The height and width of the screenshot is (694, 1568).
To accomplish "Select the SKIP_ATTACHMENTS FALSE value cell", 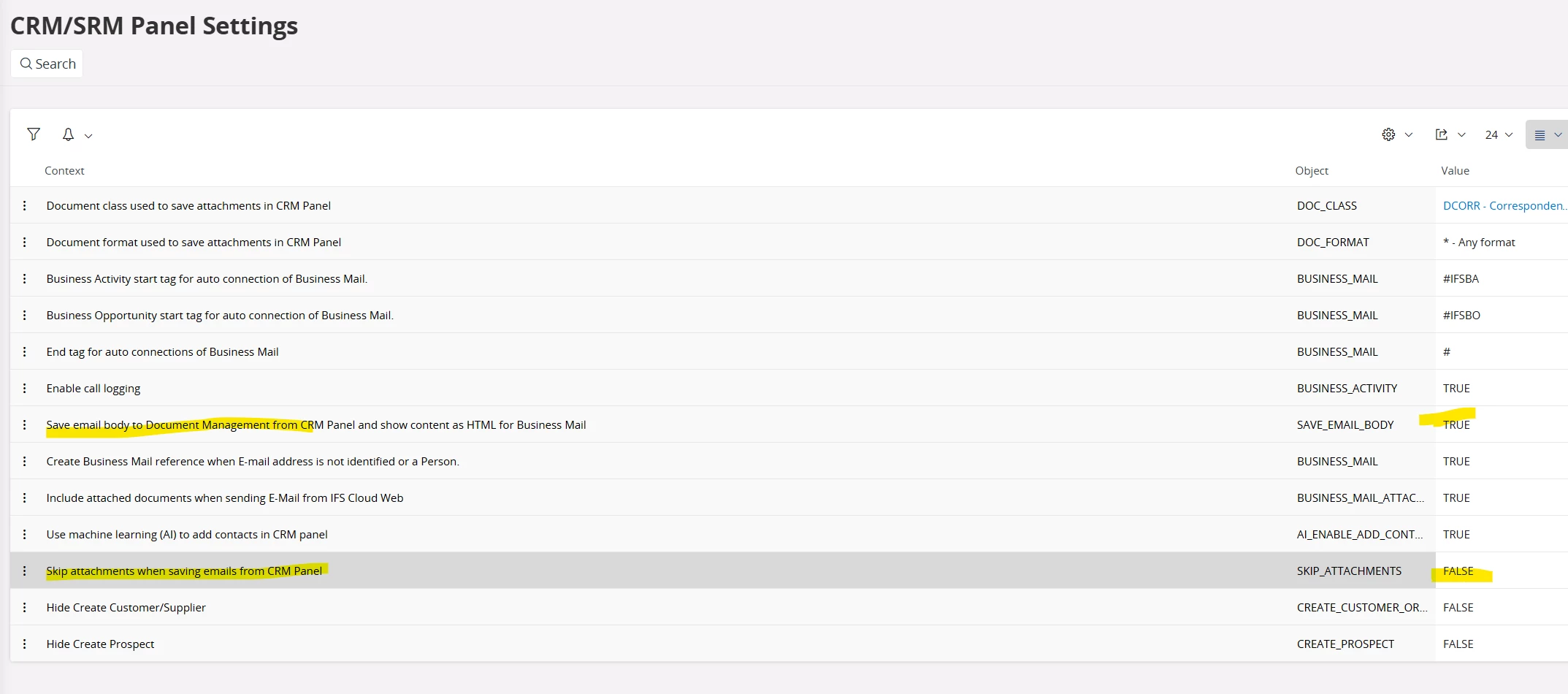I will [x=1502, y=571].
